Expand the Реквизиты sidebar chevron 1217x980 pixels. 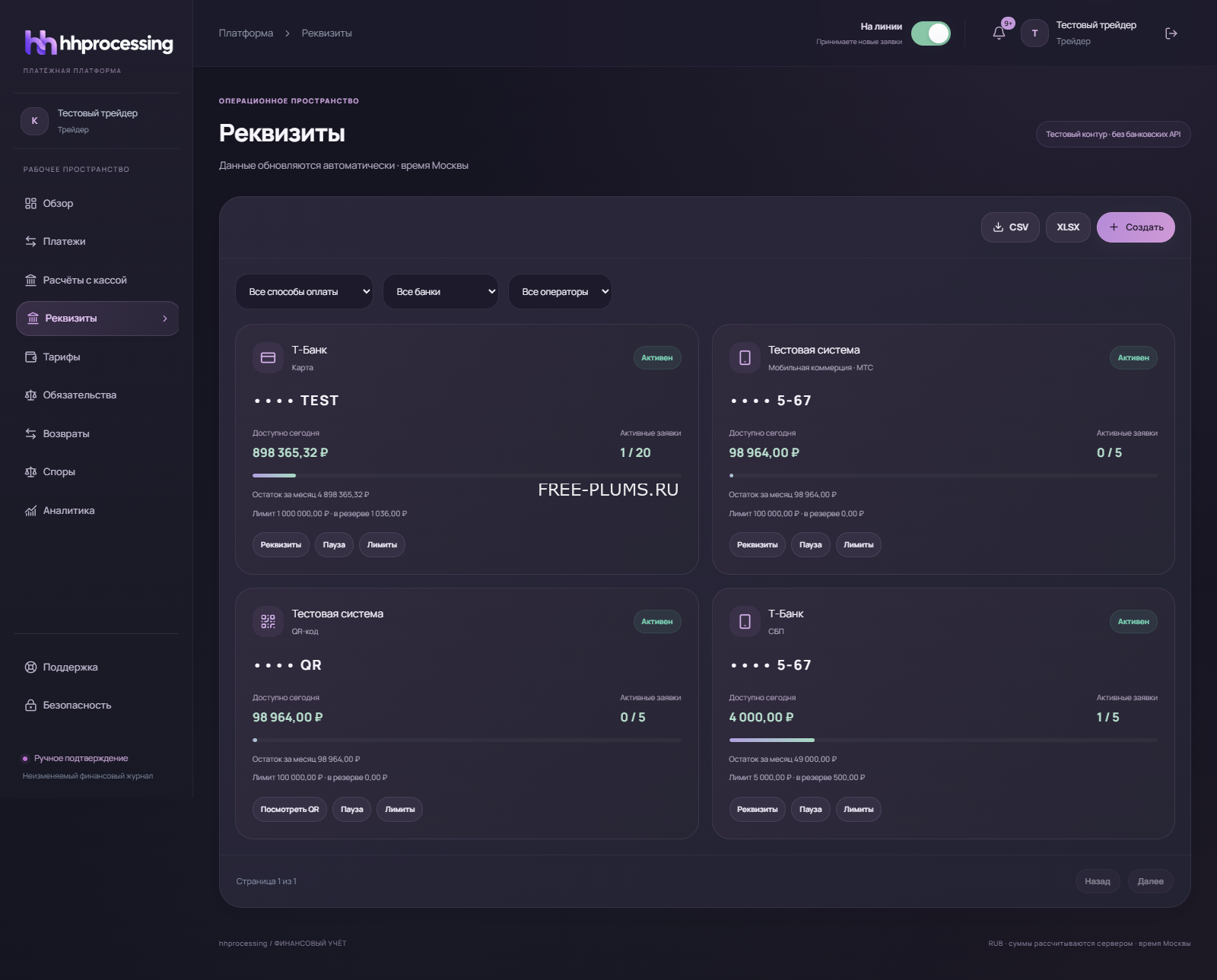(165, 319)
